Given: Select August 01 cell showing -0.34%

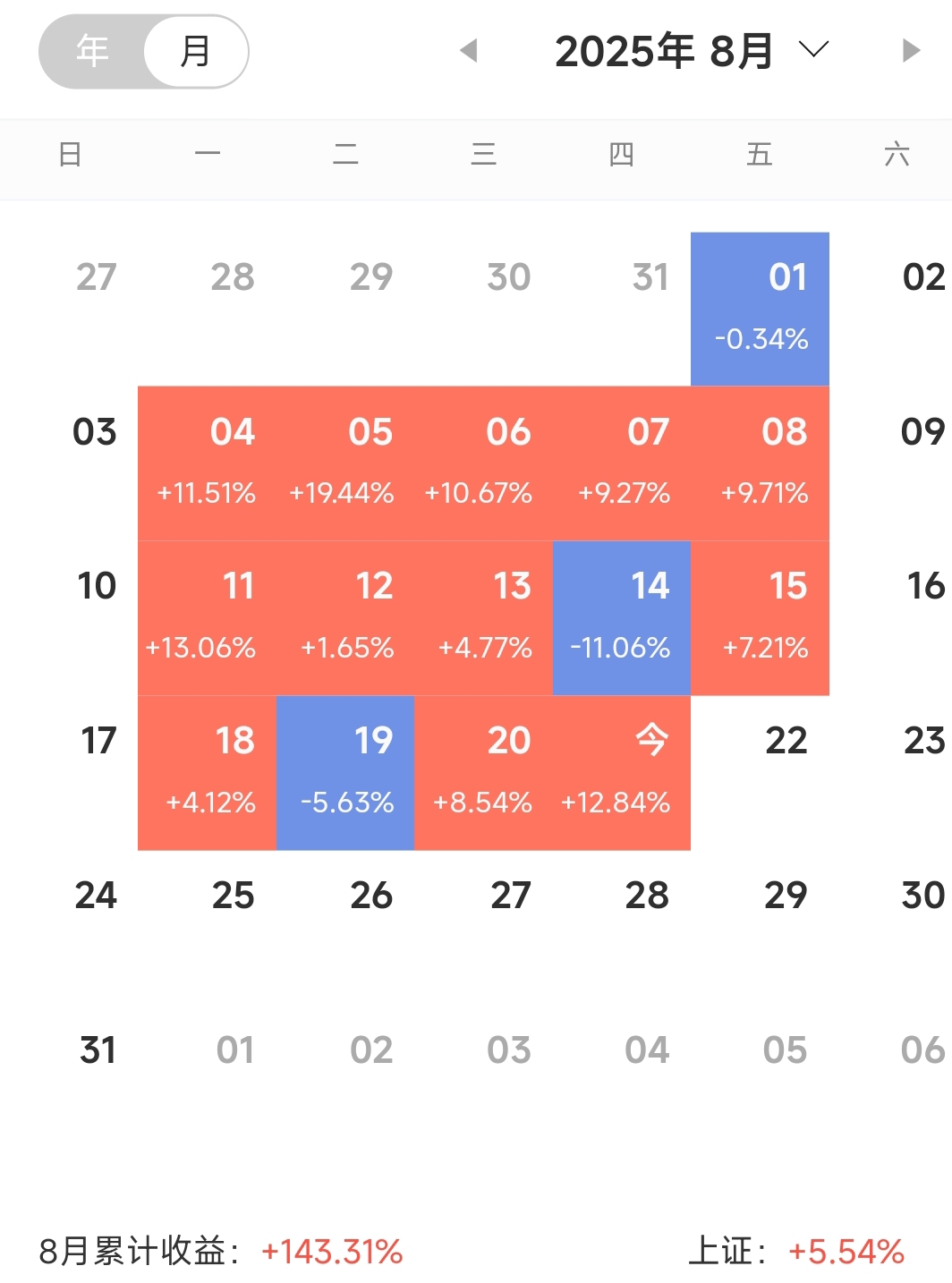Looking at the screenshot, I should point(760,309).
